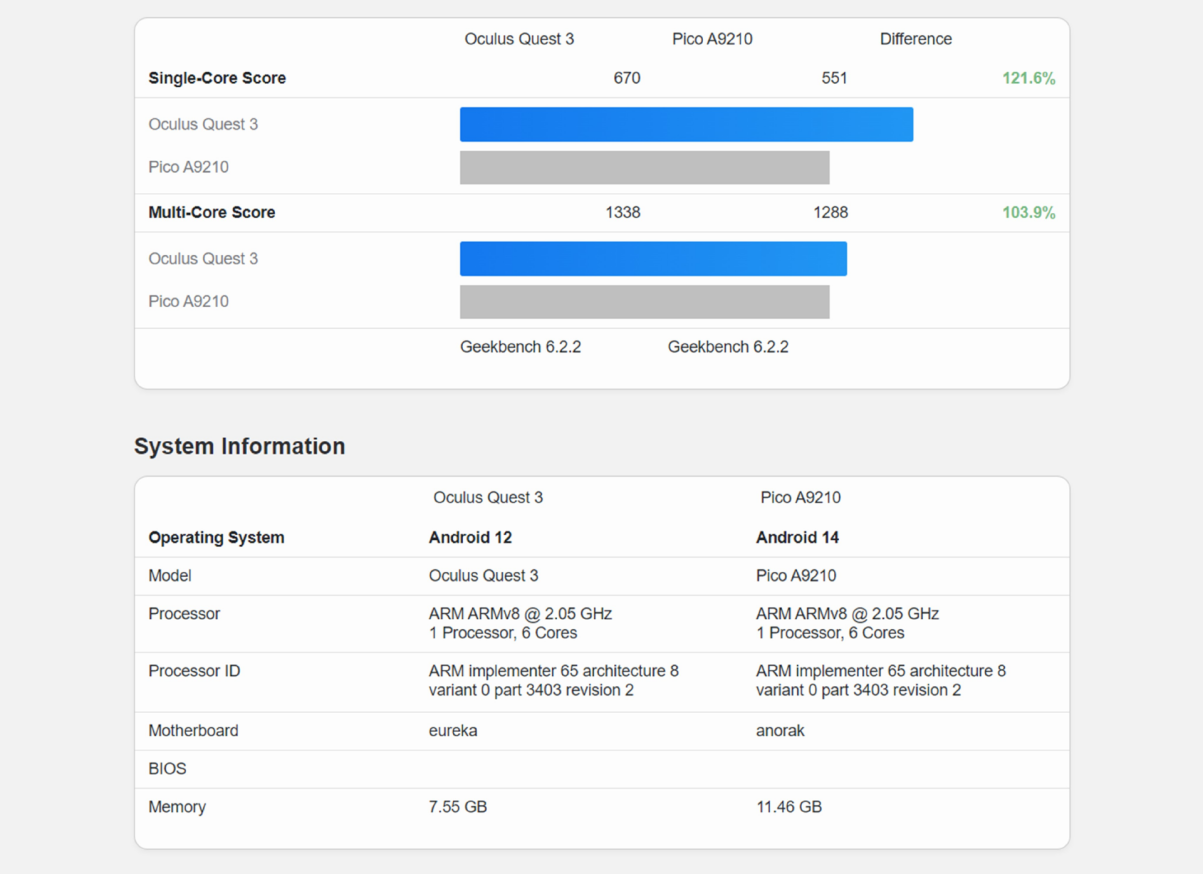The width and height of the screenshot is (1203, 874).
Task: Select the Android 12 value
Action: tap(470, 537)
